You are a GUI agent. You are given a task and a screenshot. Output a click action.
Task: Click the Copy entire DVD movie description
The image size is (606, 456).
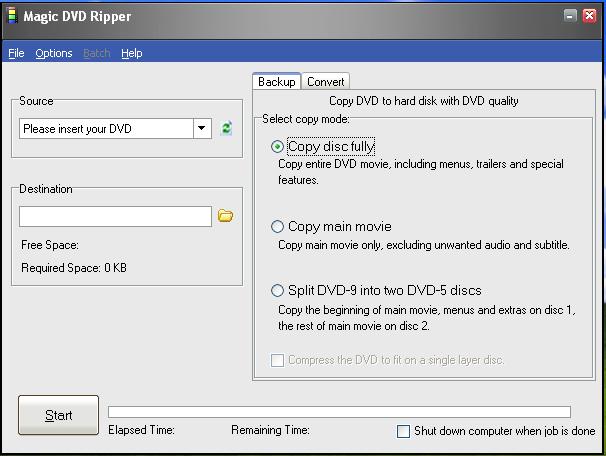pyautogui.click(x=420, y=172)
